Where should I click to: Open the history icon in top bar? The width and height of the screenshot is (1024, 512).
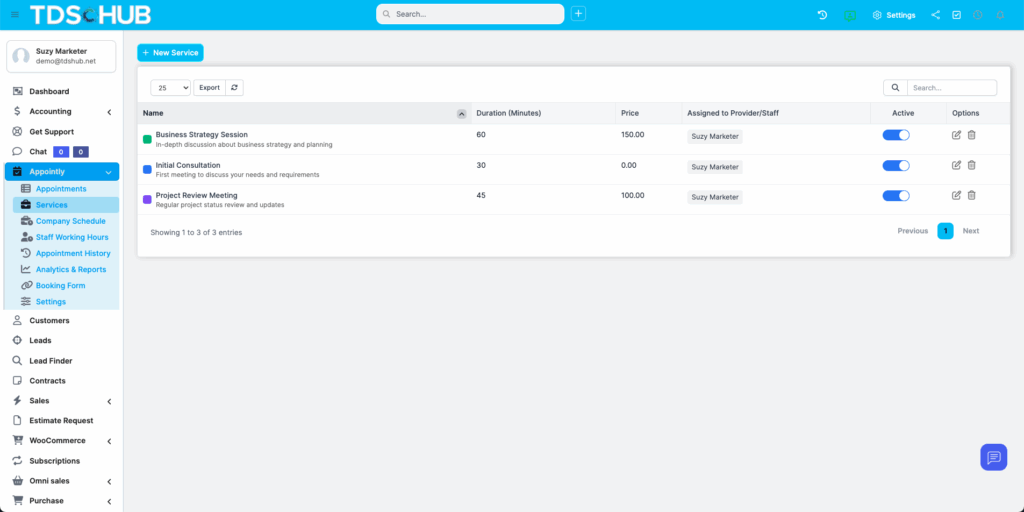[822, 15]
